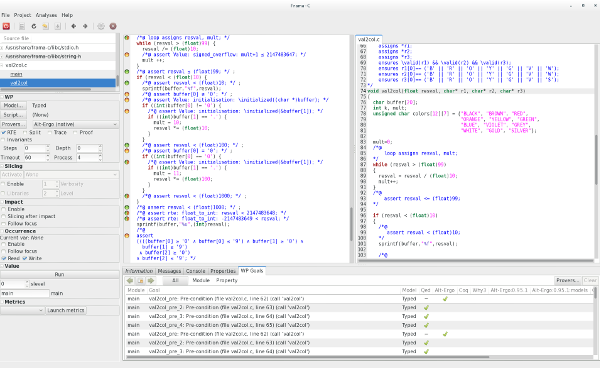Enable the Invariants checkbox
600x368 pixels.
coord(4,140)
